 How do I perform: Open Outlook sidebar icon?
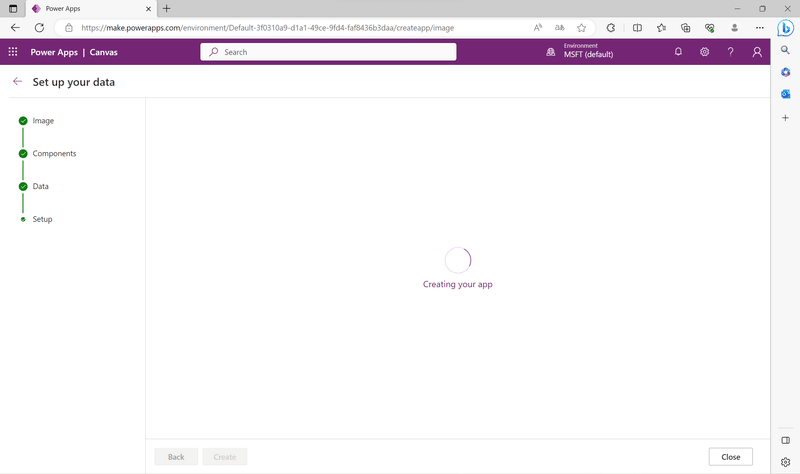click(785, 94)
